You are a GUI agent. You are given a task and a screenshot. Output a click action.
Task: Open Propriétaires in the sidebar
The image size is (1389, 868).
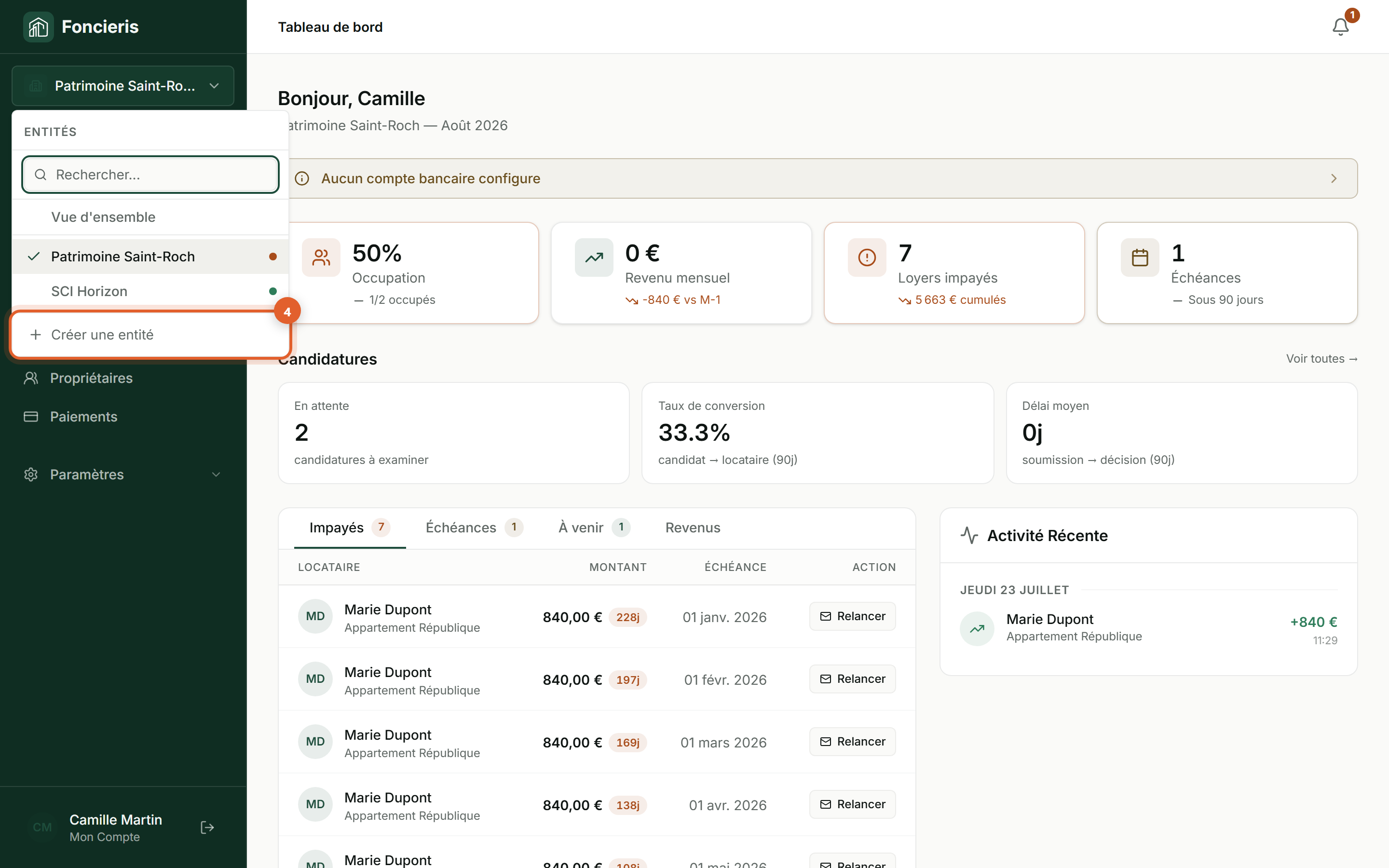123,378
